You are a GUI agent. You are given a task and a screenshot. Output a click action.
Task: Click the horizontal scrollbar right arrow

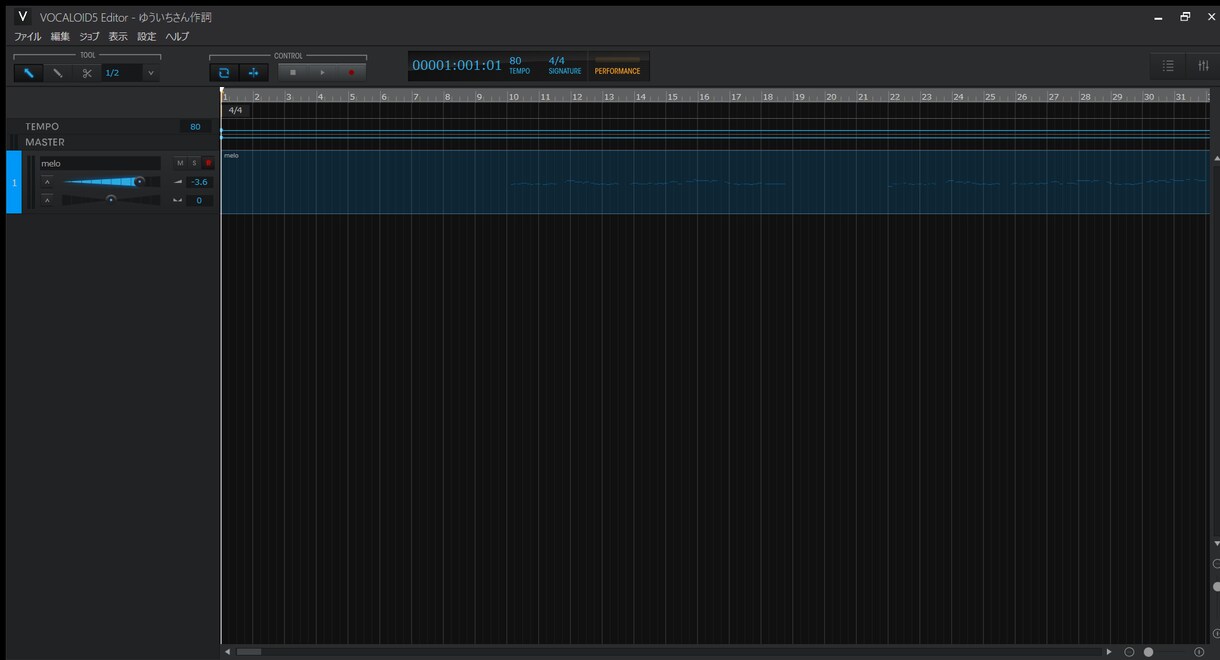coord(1108,652)
